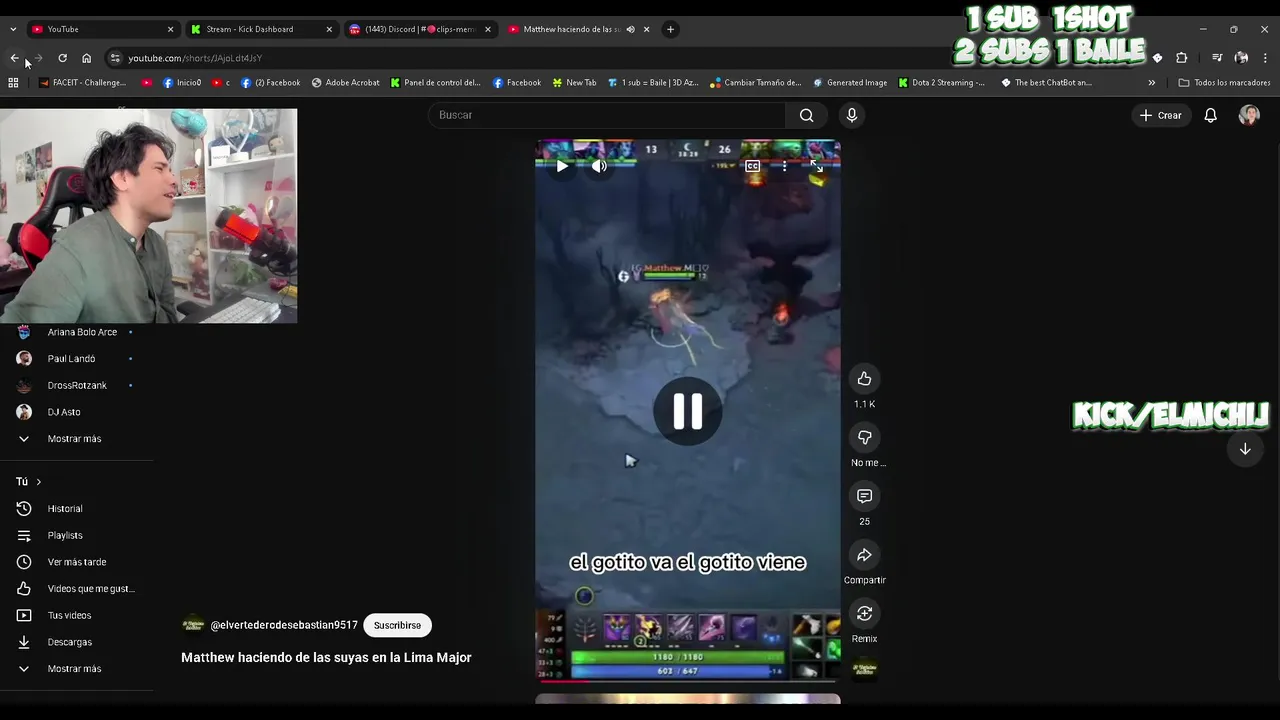The image size is (1280, 720).
Task: Open Videos que me gustan
Action: tap(77, 589)
